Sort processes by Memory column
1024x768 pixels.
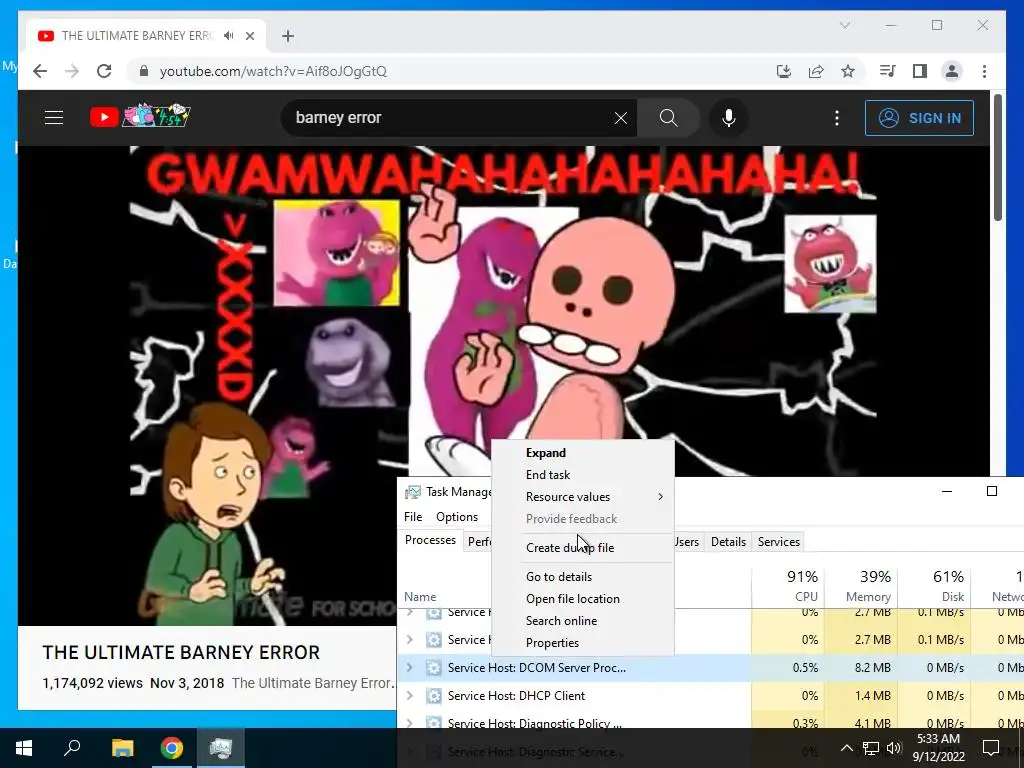(x=861, y=586)
